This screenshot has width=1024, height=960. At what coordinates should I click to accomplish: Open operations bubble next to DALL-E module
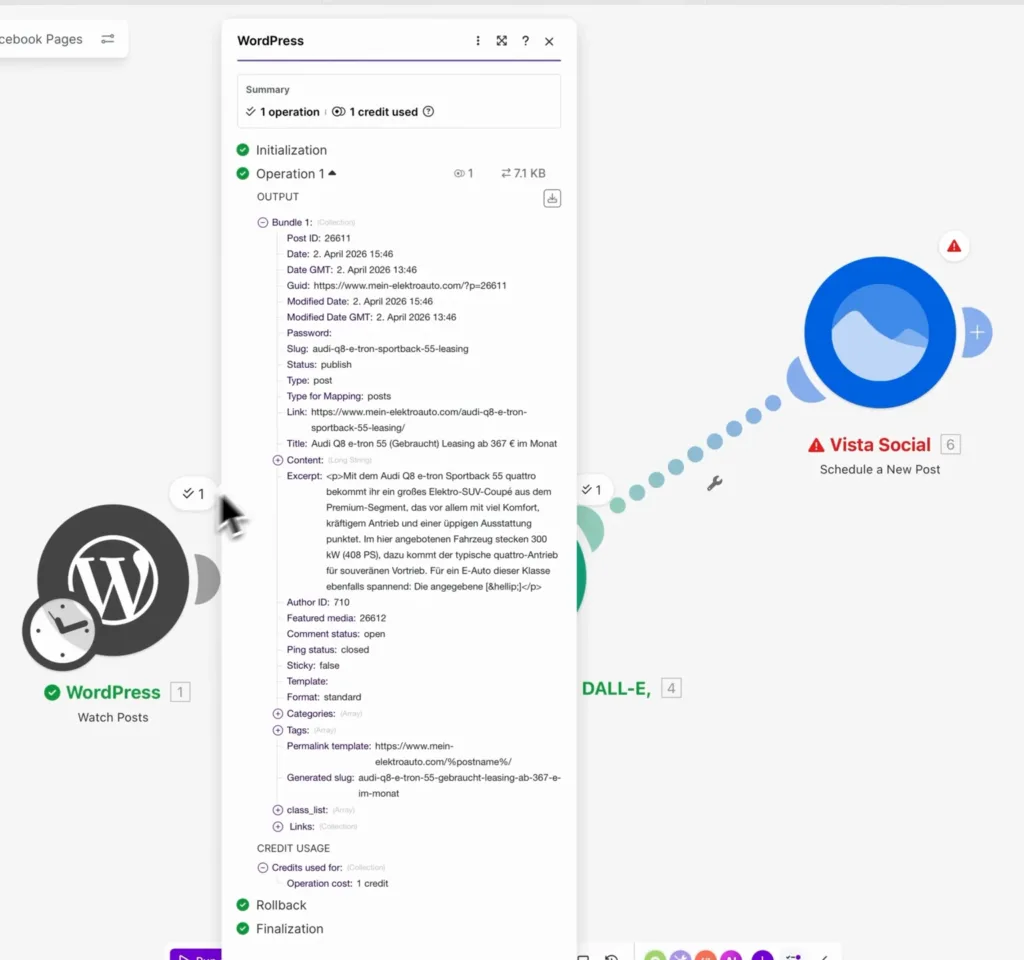pos(592,490)
